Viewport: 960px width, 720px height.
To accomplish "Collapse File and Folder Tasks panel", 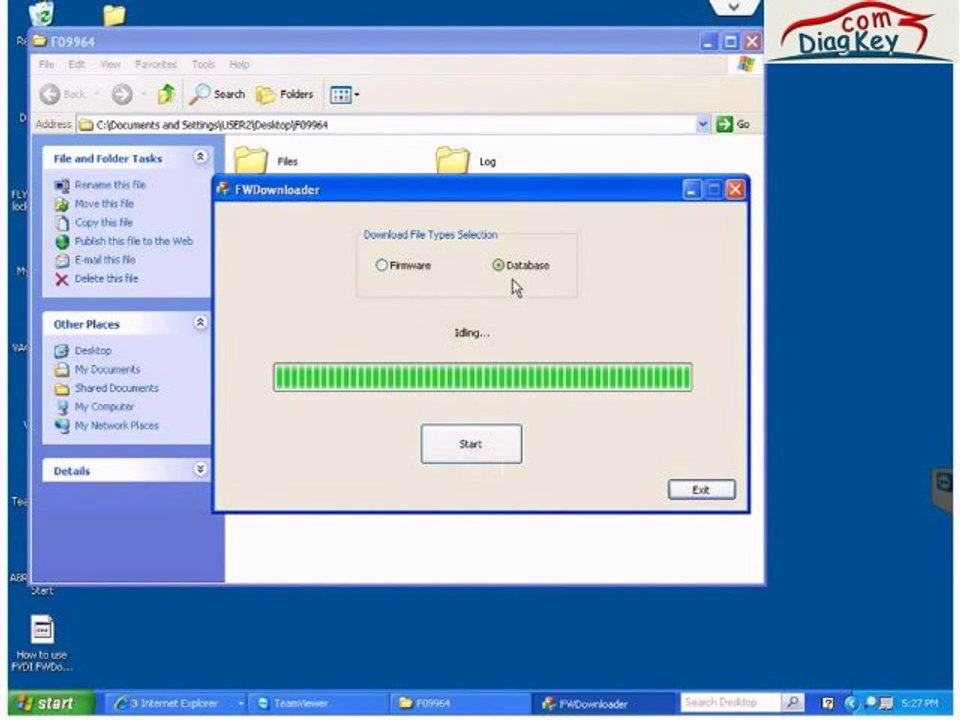I will click(200, 157).
